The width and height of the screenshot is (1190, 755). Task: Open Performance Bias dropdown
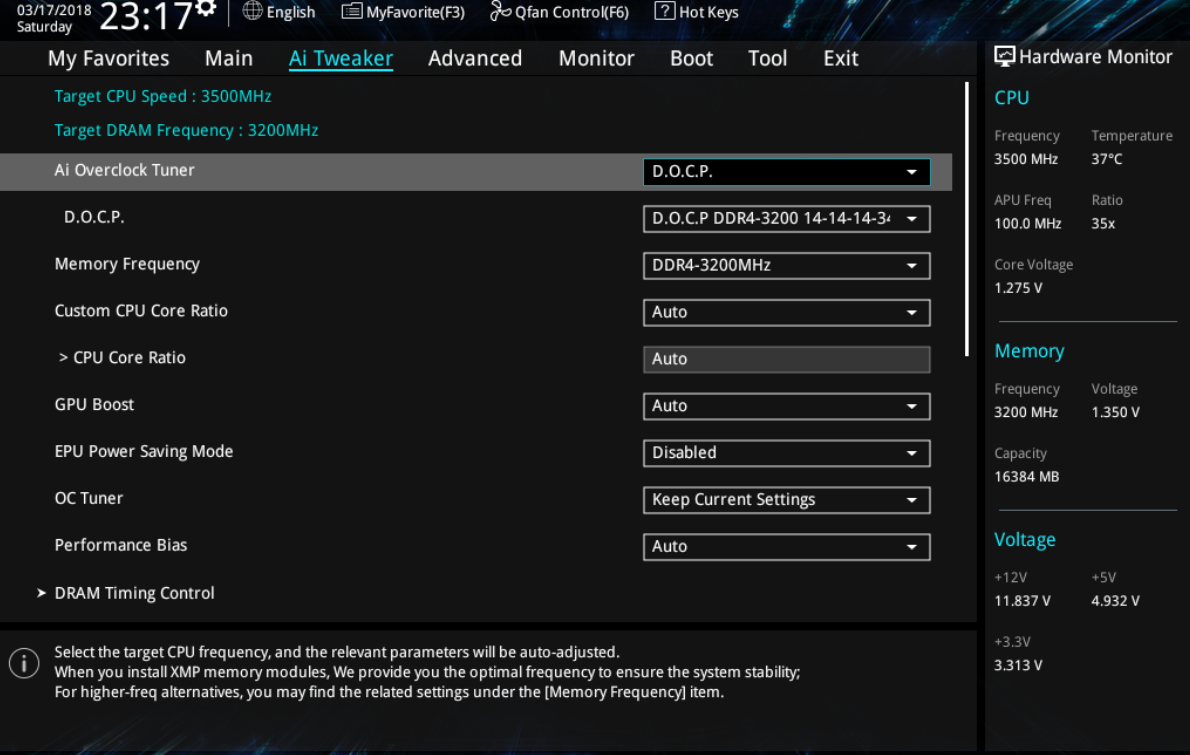pos(786,547)
